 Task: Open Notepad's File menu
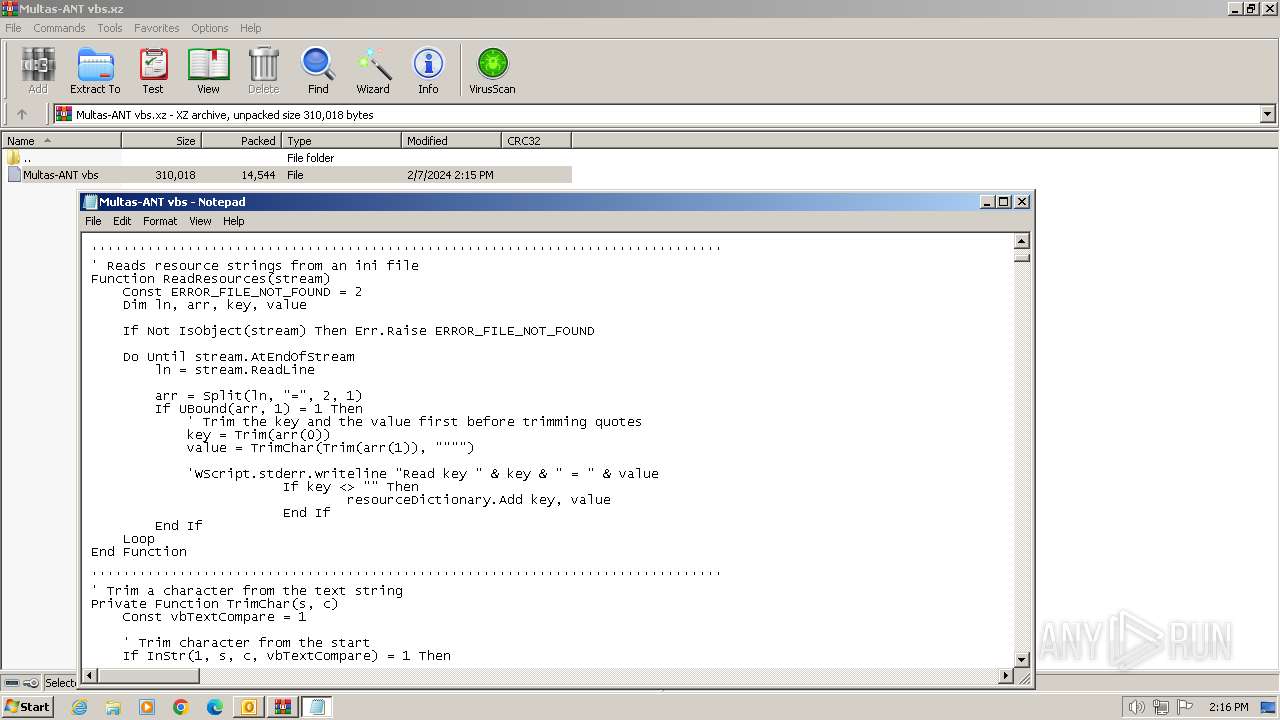[93, 221]
